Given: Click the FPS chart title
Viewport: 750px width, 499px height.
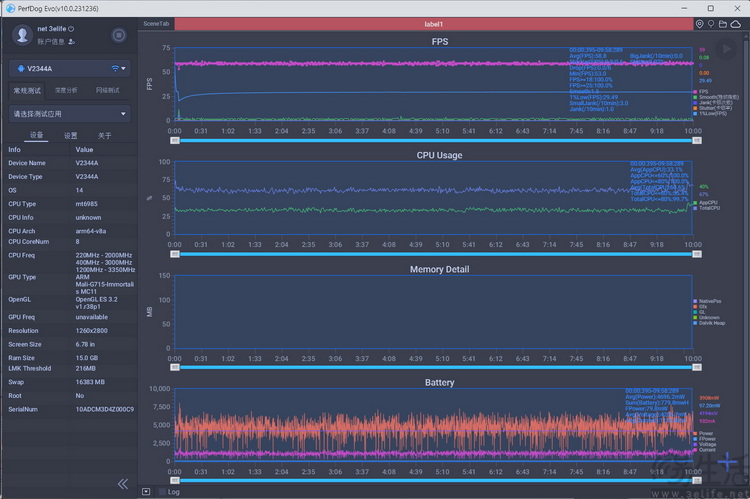Looking at the screenshot, I should tap(440, 42).
